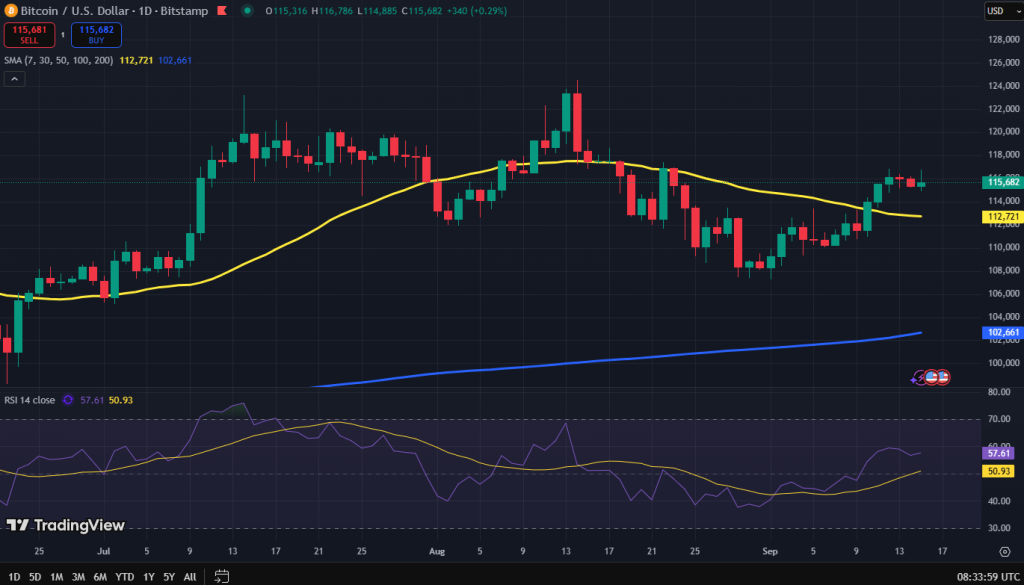
Task: Switch to the YTD range tab
Action: (124, 576)
